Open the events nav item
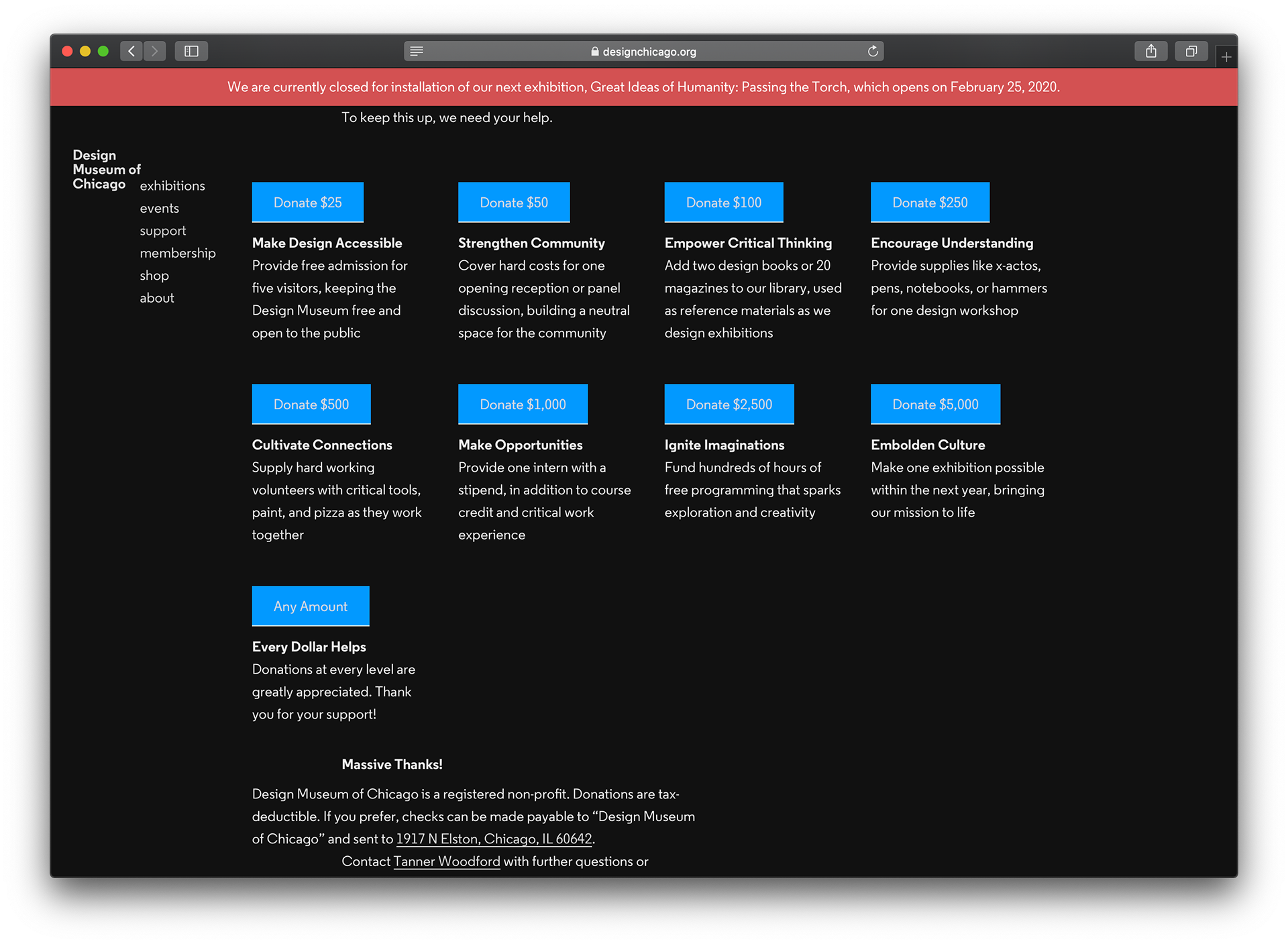Screen dimensions: 1288x944 160,209
